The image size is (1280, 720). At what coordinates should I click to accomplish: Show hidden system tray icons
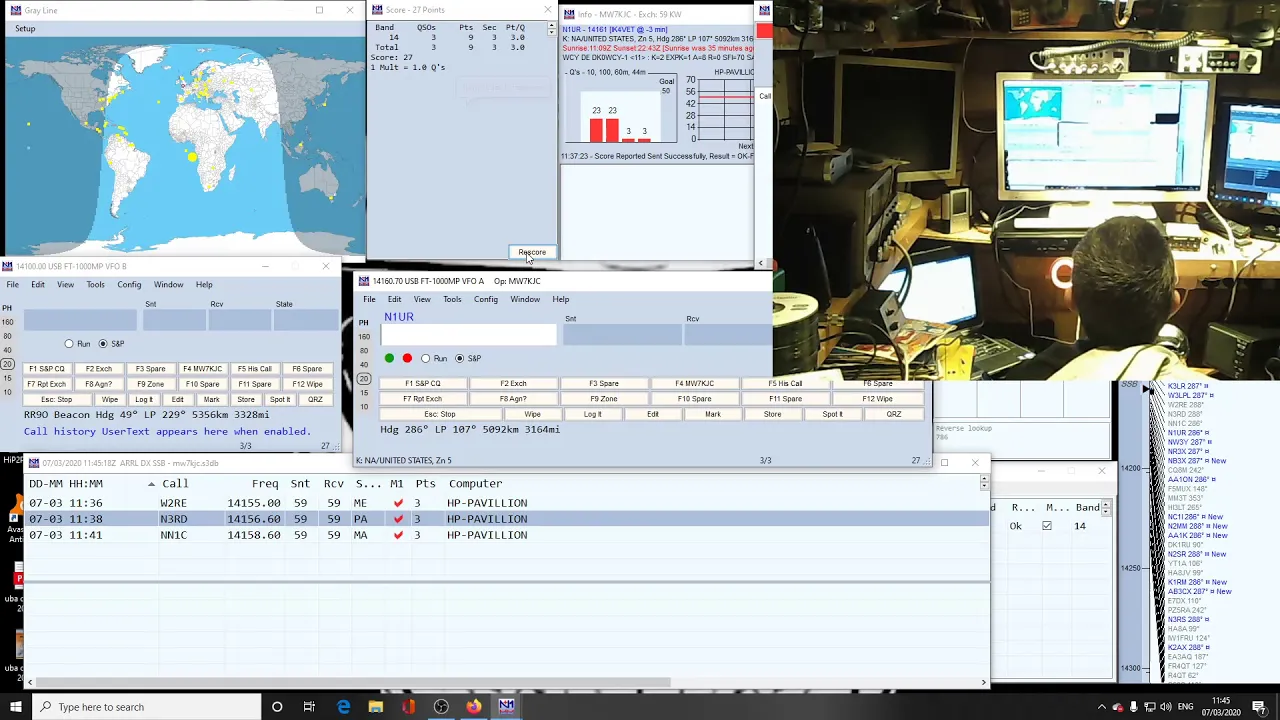[1102, 707]
